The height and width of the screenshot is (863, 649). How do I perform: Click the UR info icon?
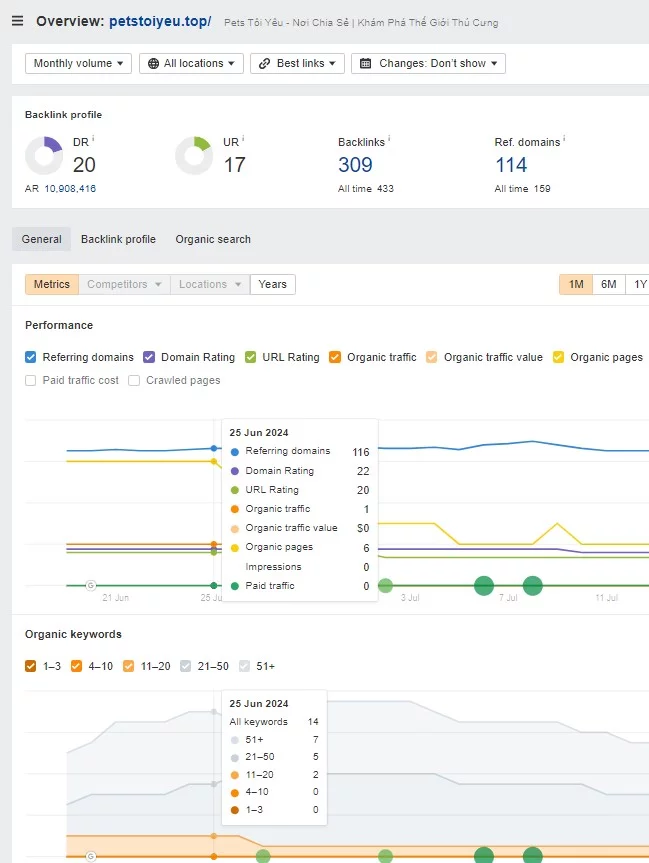point(243,139)
